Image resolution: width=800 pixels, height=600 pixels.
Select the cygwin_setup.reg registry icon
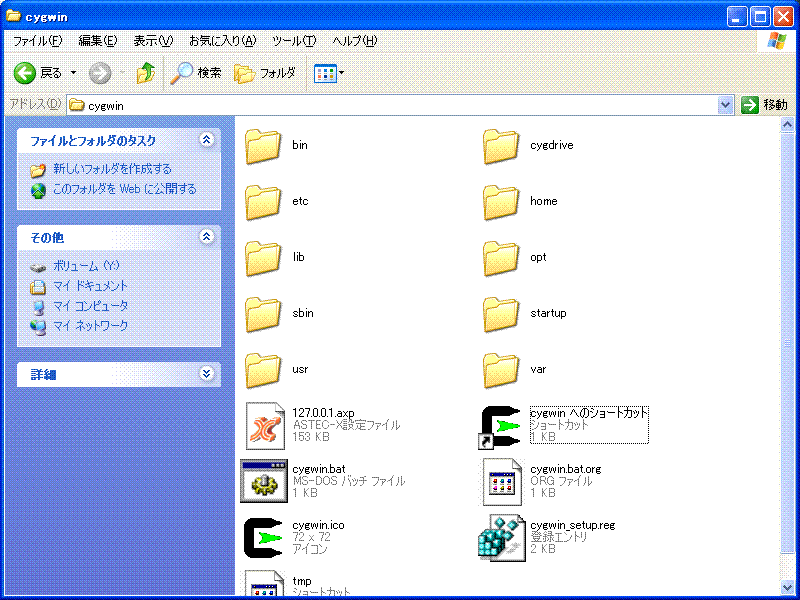click(502, 538)
